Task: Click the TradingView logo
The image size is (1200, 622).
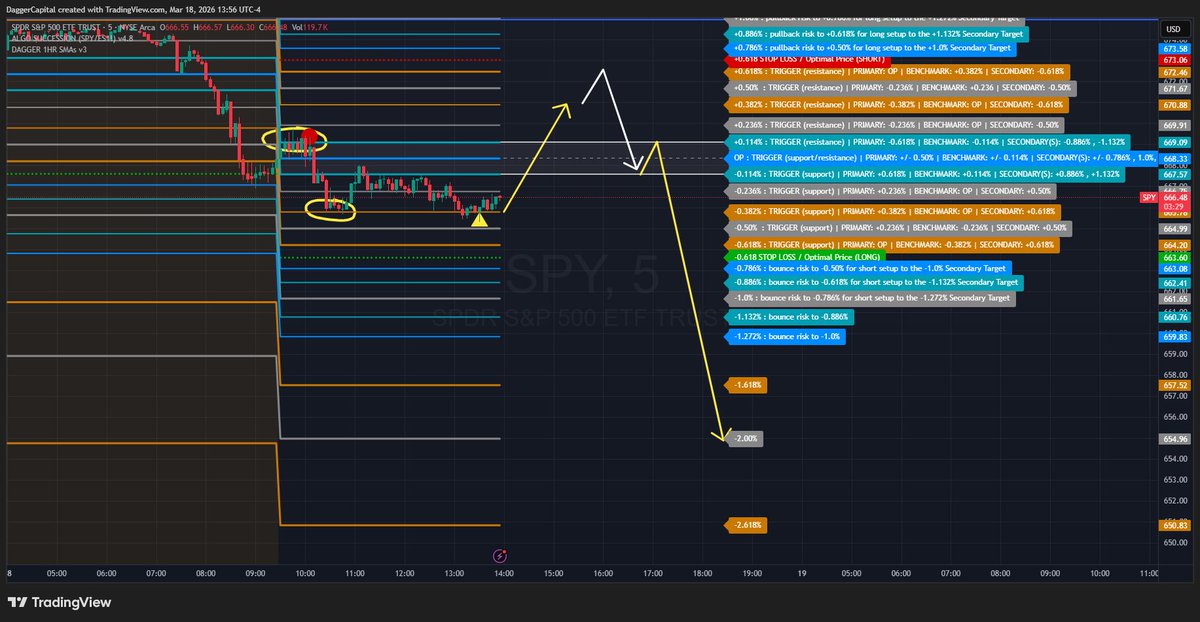Action: 59,602
